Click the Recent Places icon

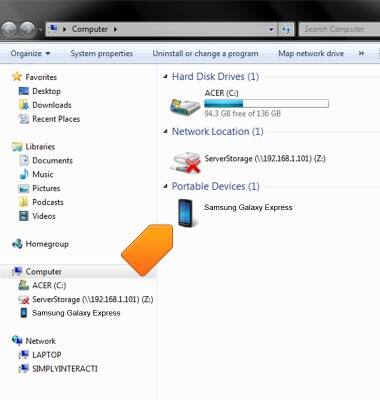point(24,119)
